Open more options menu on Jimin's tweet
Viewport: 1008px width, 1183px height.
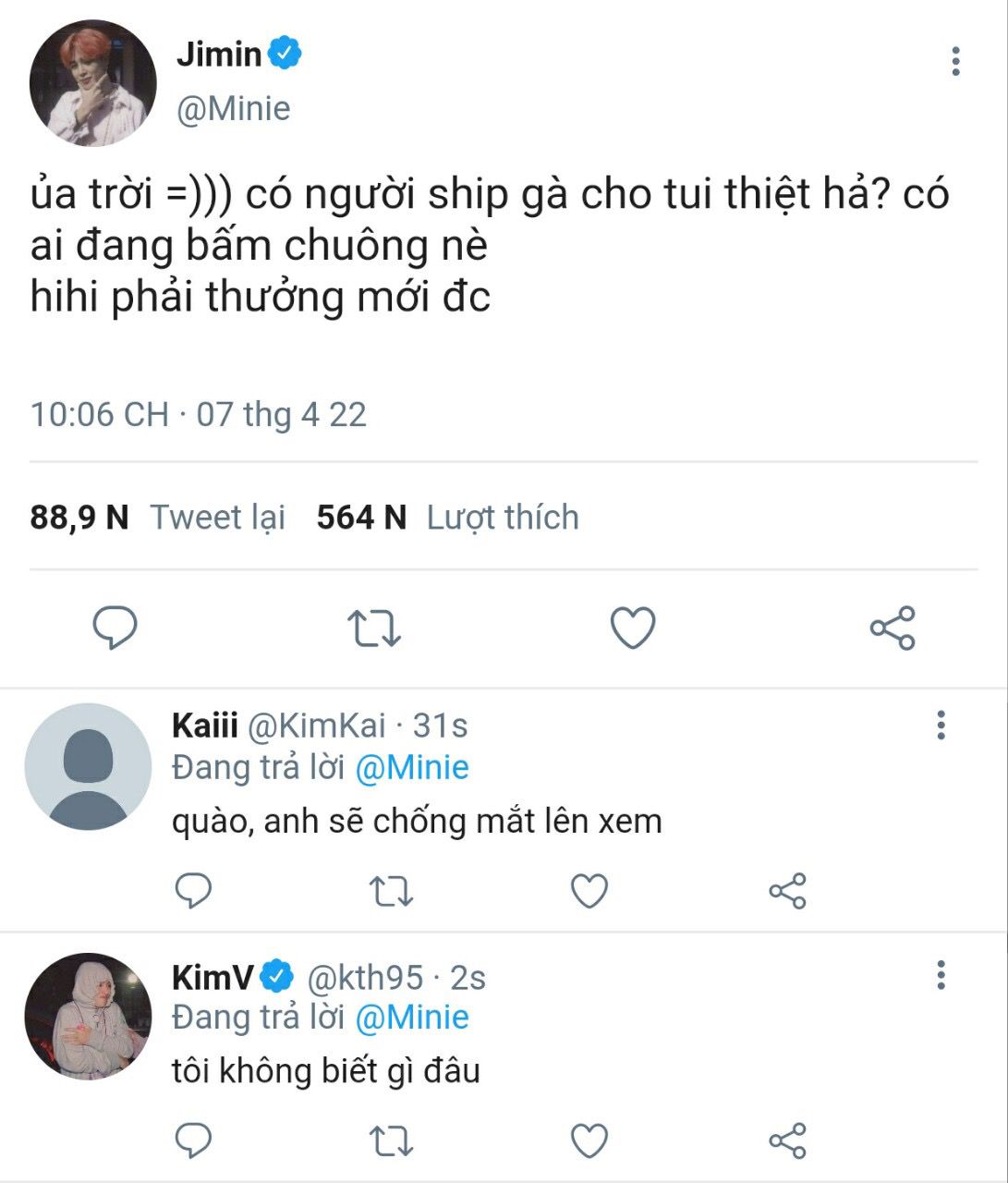coord(955,61)
